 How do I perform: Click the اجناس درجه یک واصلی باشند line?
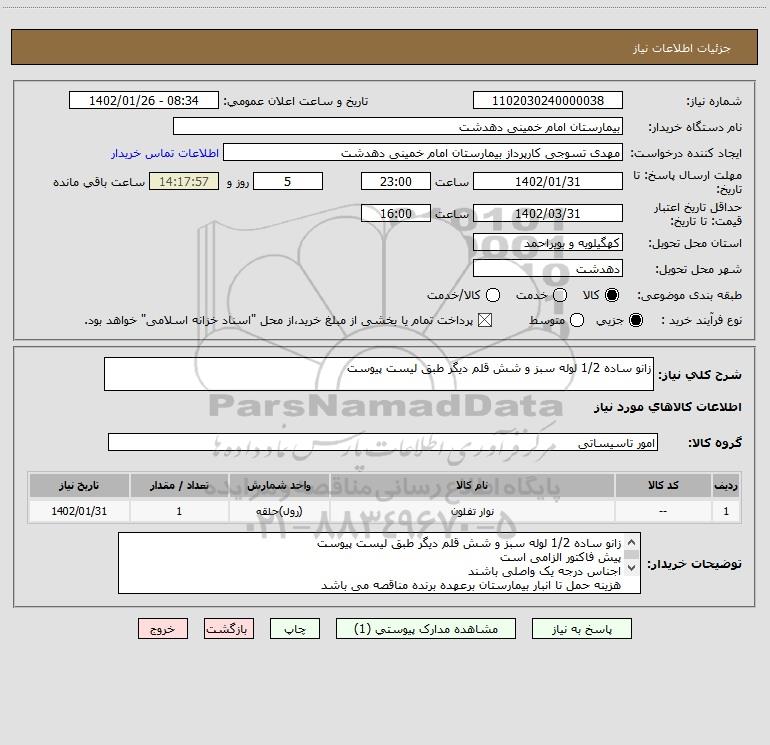click(545, 571)
